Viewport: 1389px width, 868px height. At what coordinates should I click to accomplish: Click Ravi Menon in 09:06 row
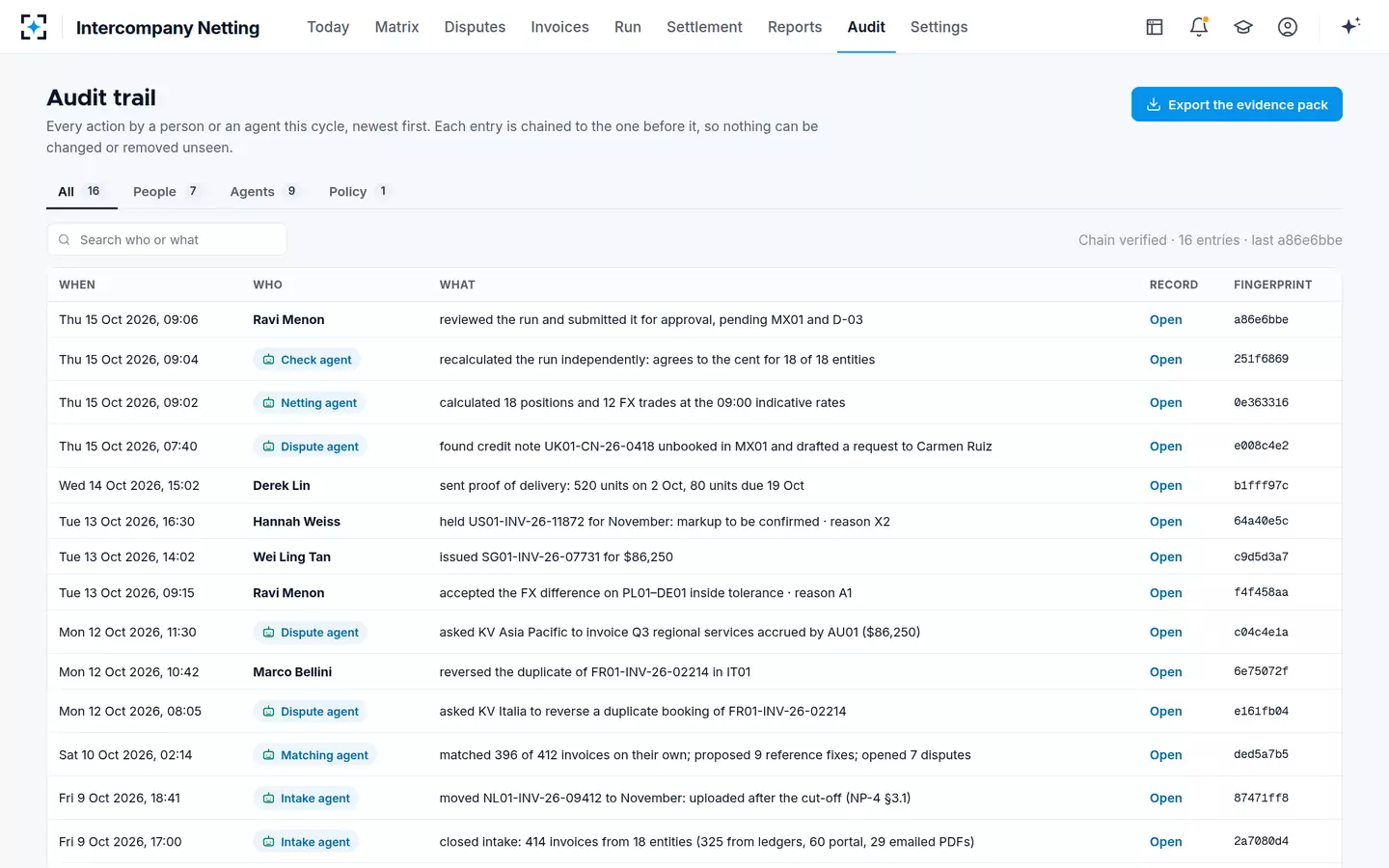[x=288, y=320]
